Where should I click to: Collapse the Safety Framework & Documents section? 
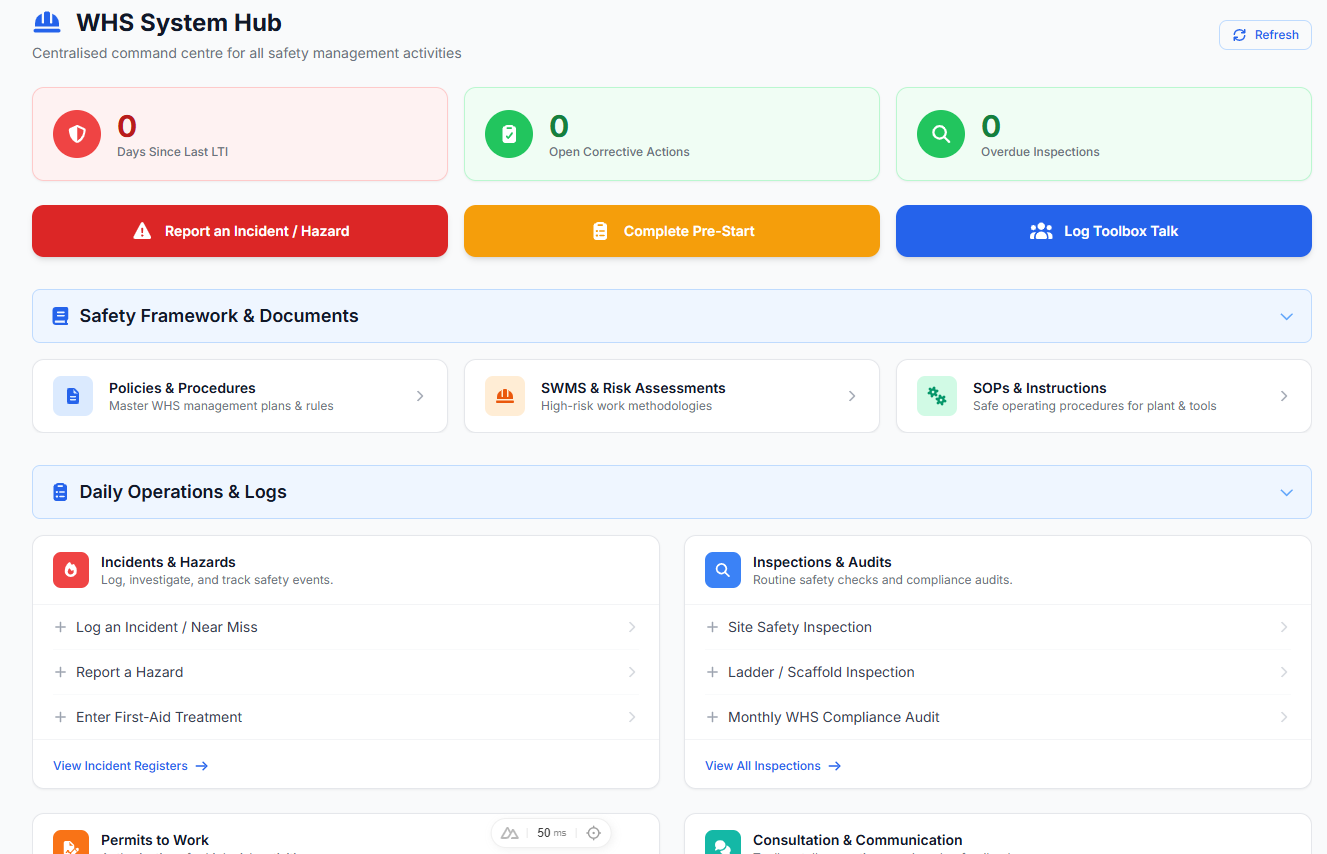(1286, 316)
